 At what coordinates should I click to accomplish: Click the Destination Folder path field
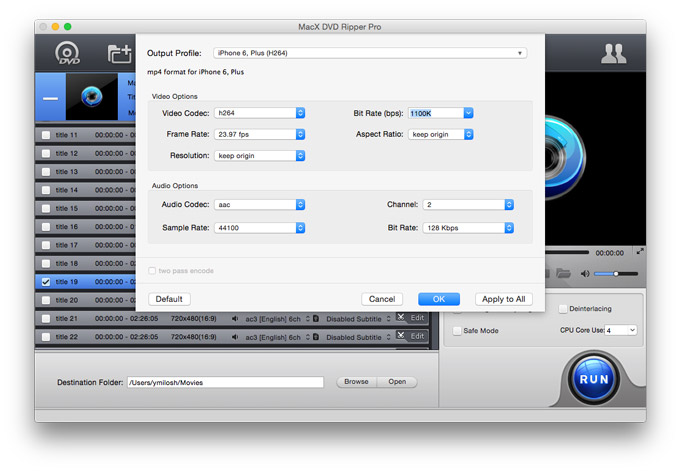(224, 382)
